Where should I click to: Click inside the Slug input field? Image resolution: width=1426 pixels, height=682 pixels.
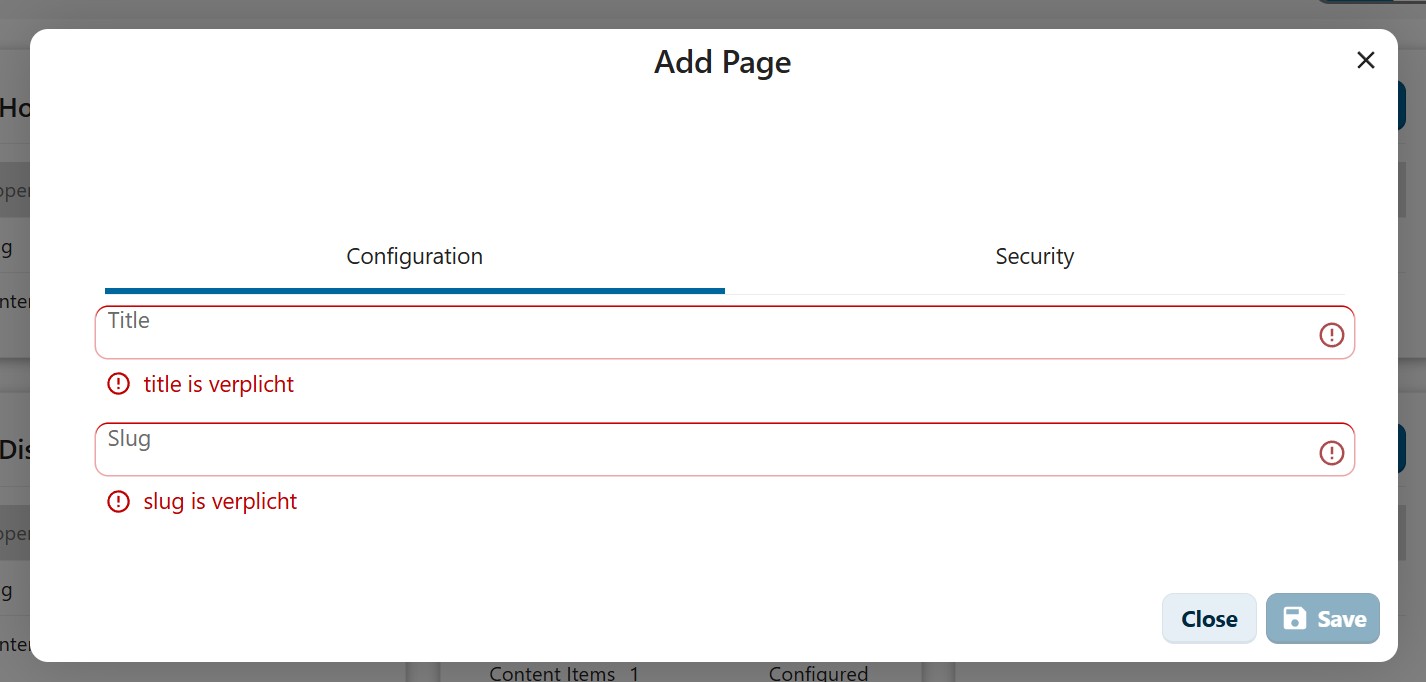[x=600, y=449]
